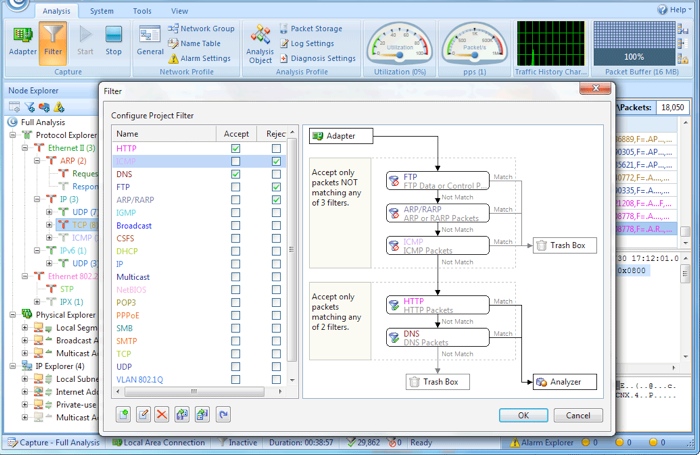The image size is (700, 455).
Task: Click the vertical scrollbar of filter list
Action: coord(292,250)
